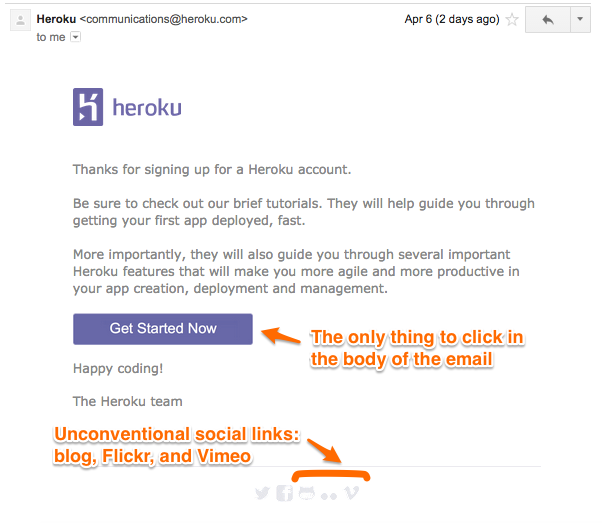The width and height of the screenshot is (602, 523).
Task: Open the Heroku blog icon in the footer
Action: 306,493
